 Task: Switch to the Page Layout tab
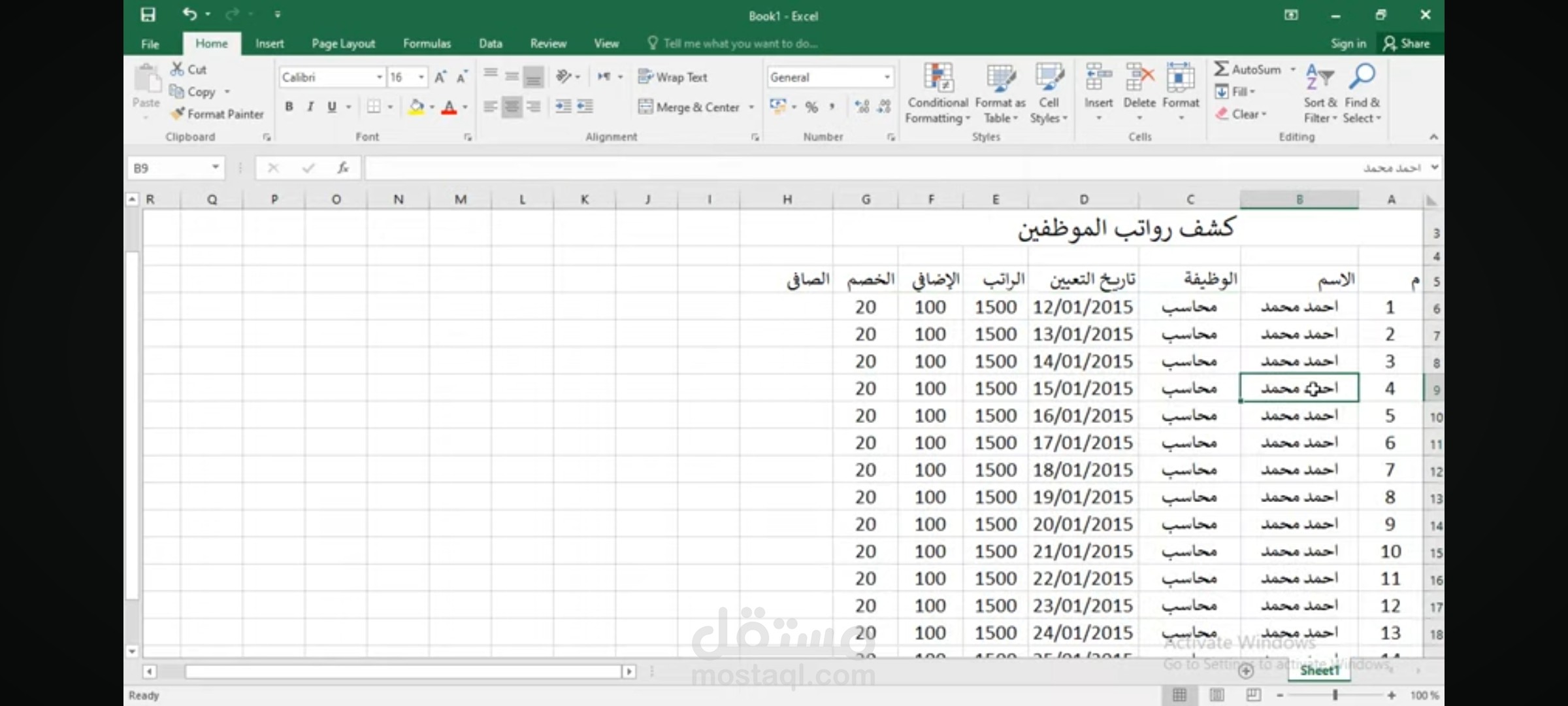click(x=343, y=44)
